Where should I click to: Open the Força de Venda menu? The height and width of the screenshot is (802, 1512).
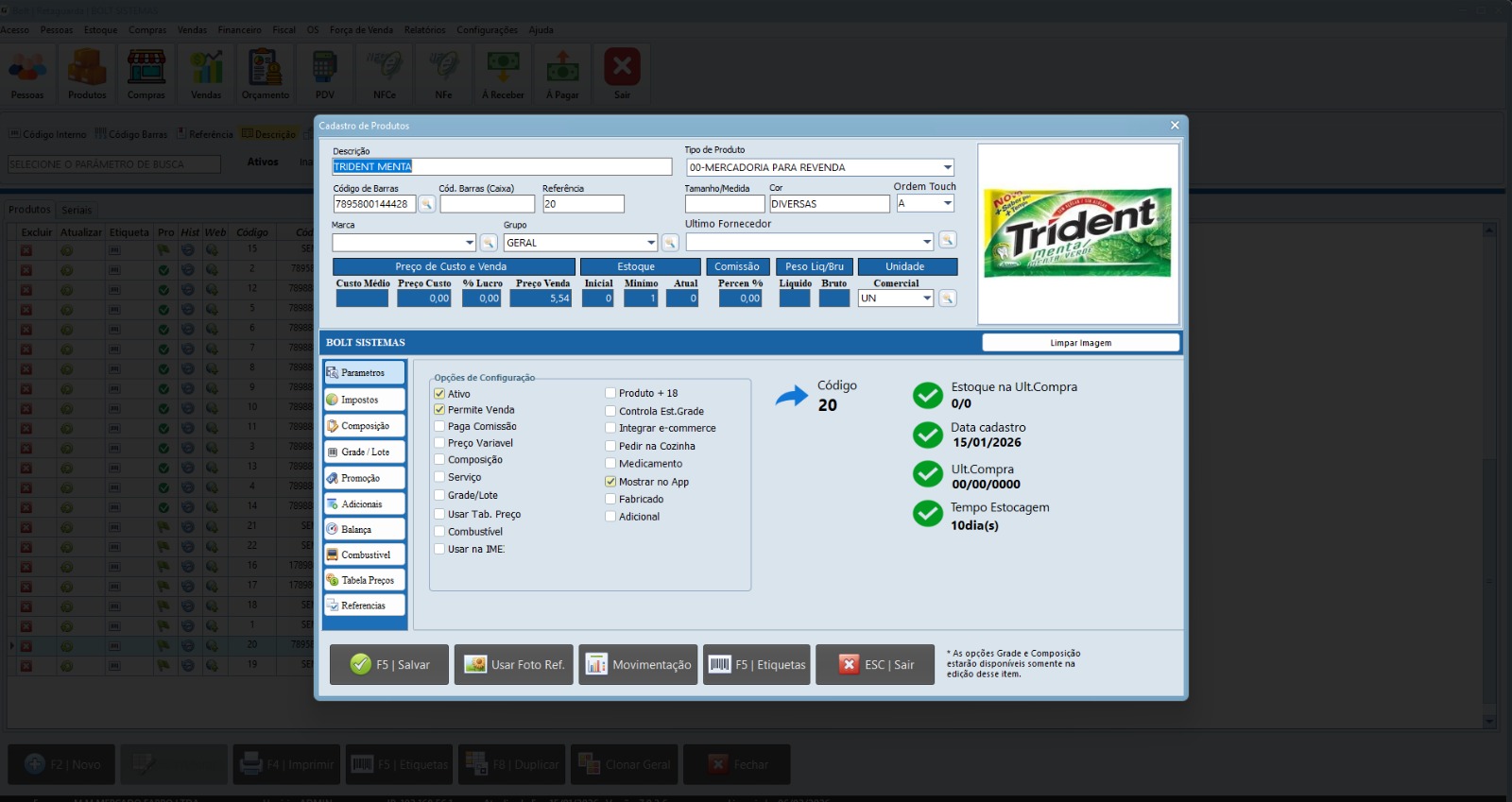click(361, 30)
